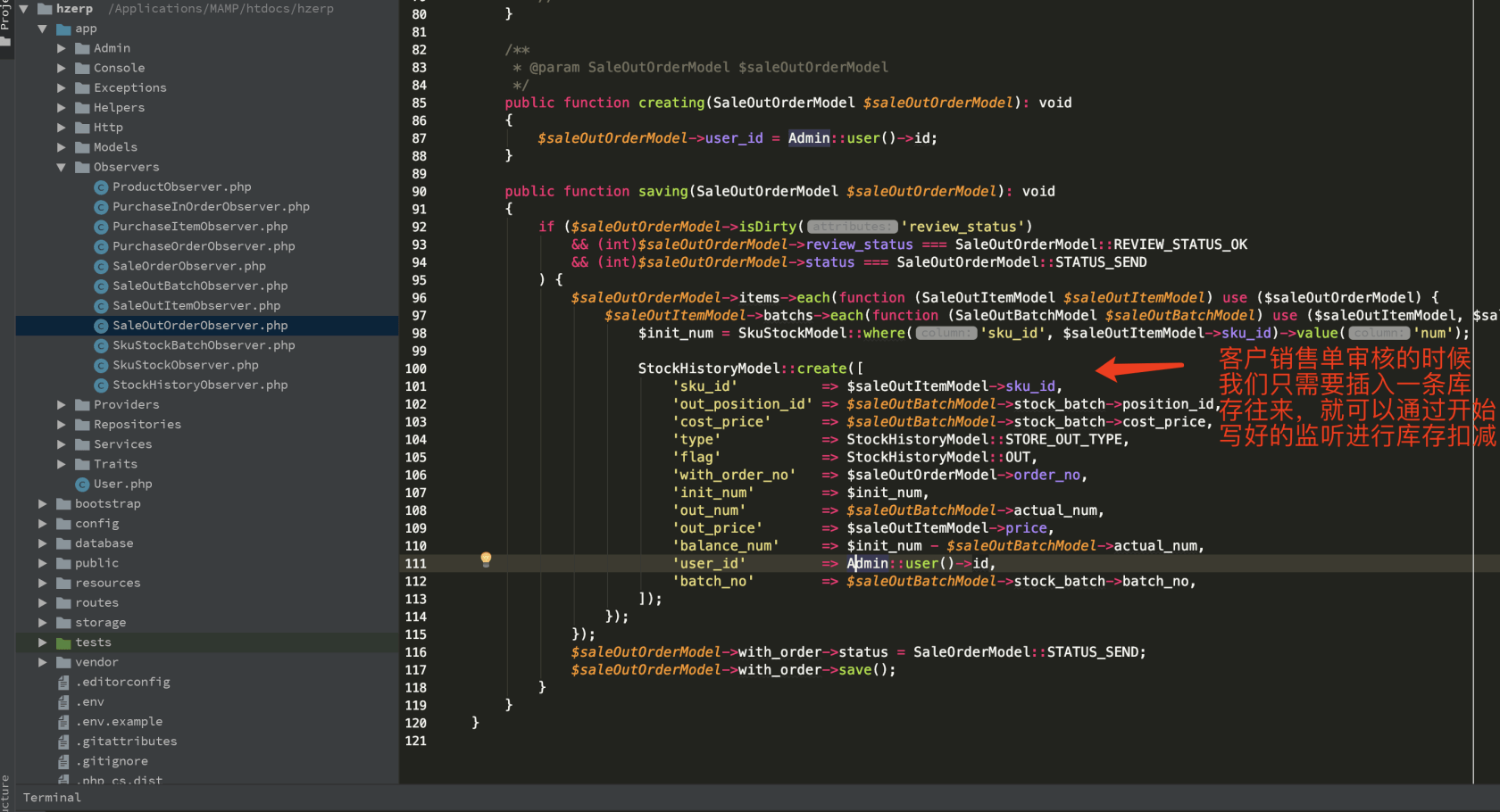Open the Terminal tool window
This screenshot has width=1500, height=812.
(52, 798)
